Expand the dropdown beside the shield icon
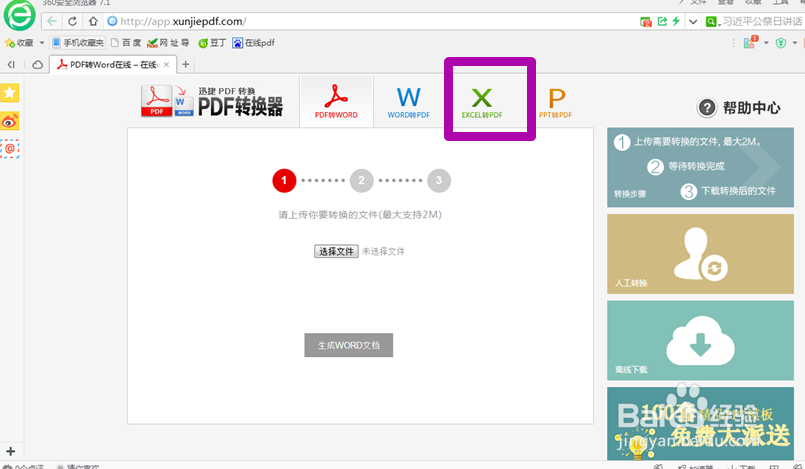Screen dimensions: 805x469 tap(795, 43)
